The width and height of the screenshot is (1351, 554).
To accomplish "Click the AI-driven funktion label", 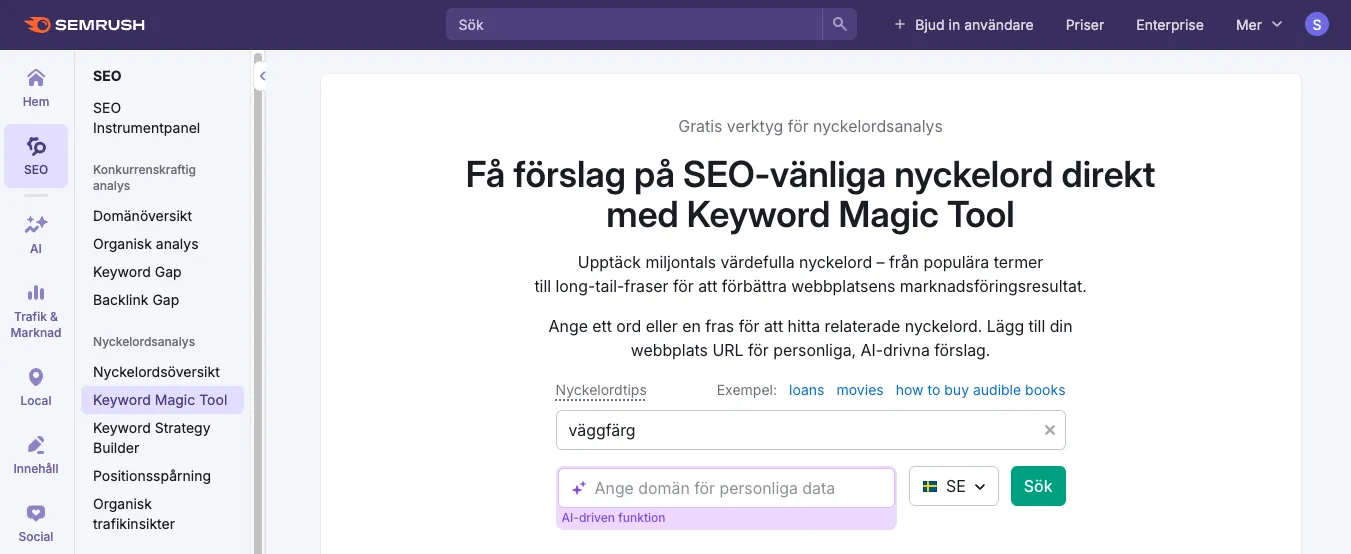I will click(x=613, y=518).
